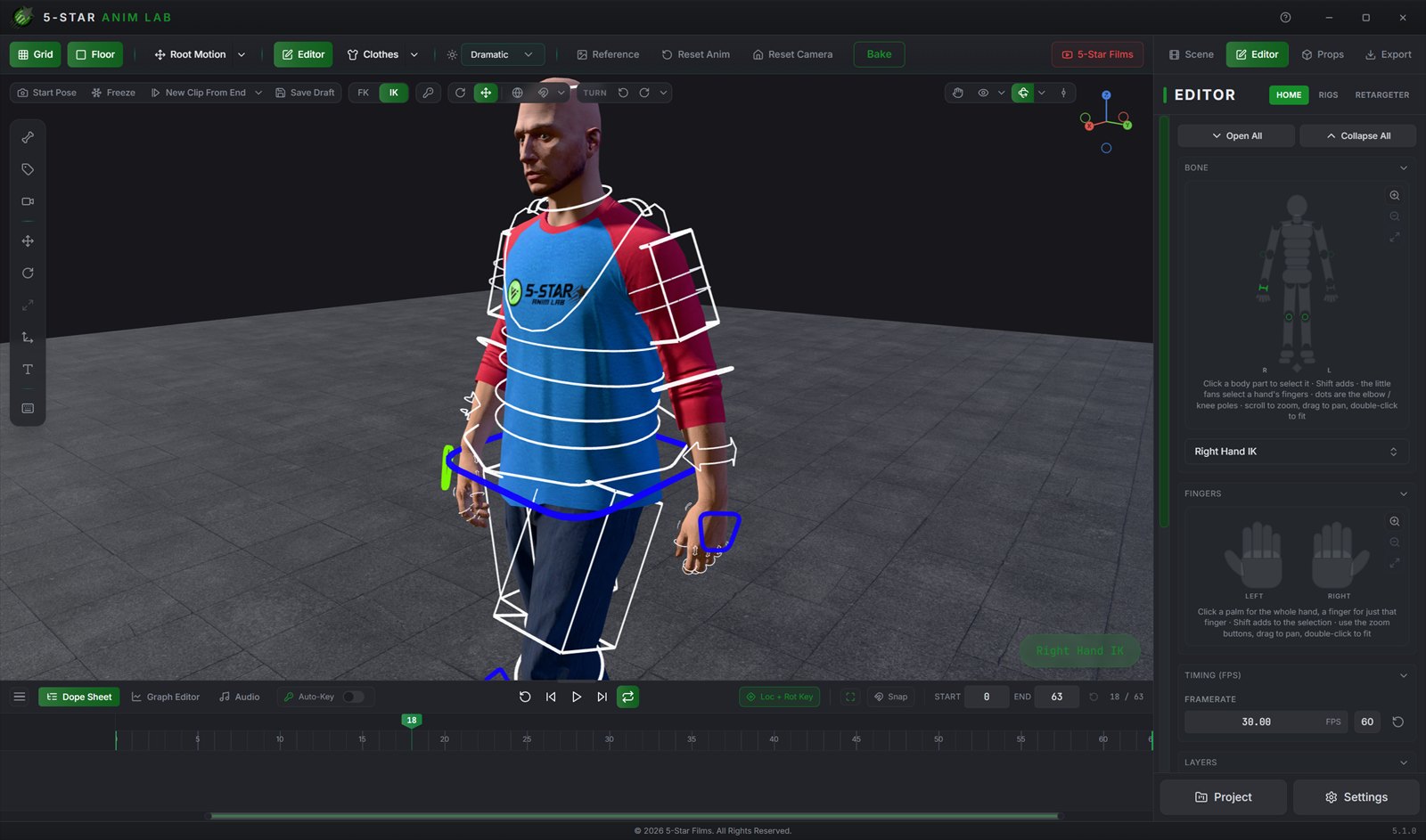Viewport: 1426px width, 840px height.
Task: Click the timeline horizontal scrollbar
Action: pos(635,815)
